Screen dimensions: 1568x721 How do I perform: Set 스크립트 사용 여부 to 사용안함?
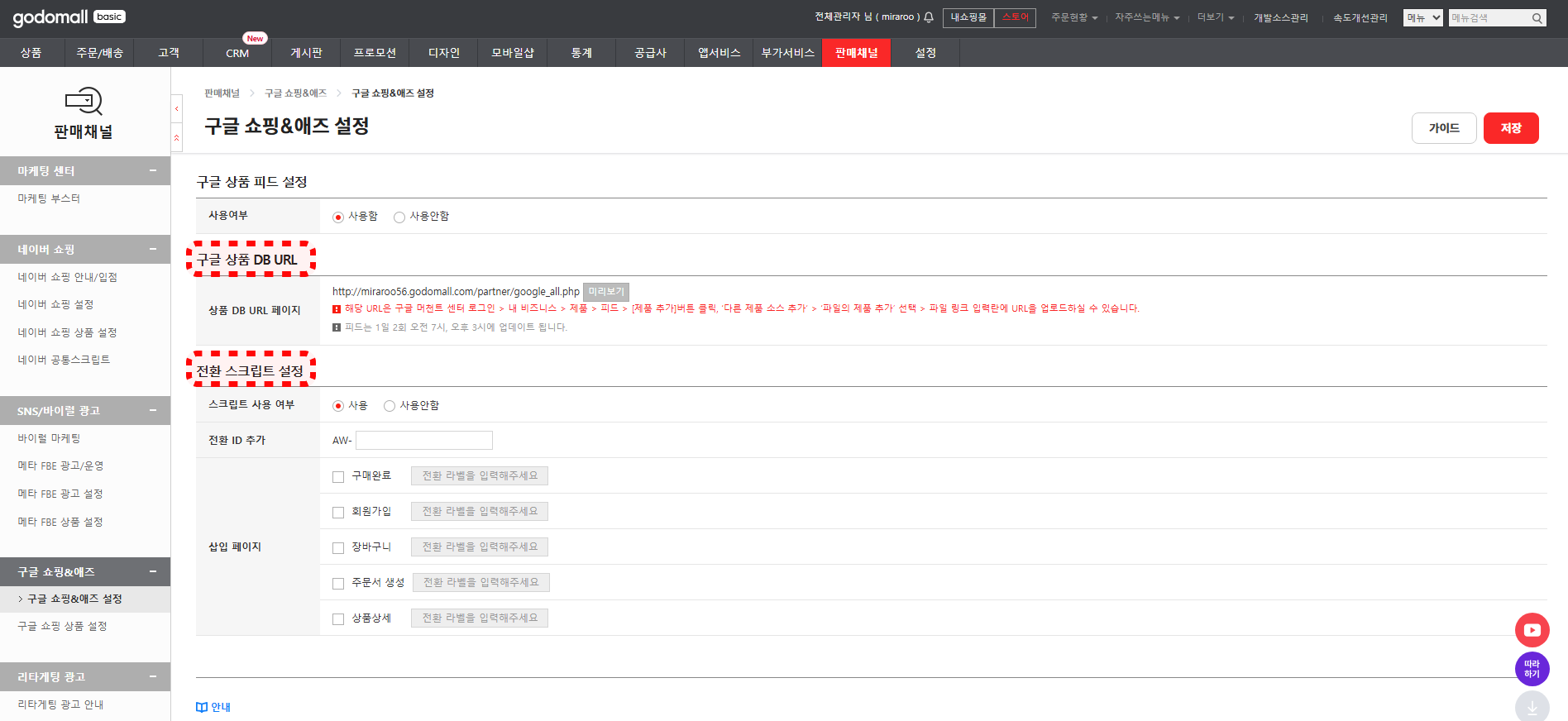click(x=390, y=406)
